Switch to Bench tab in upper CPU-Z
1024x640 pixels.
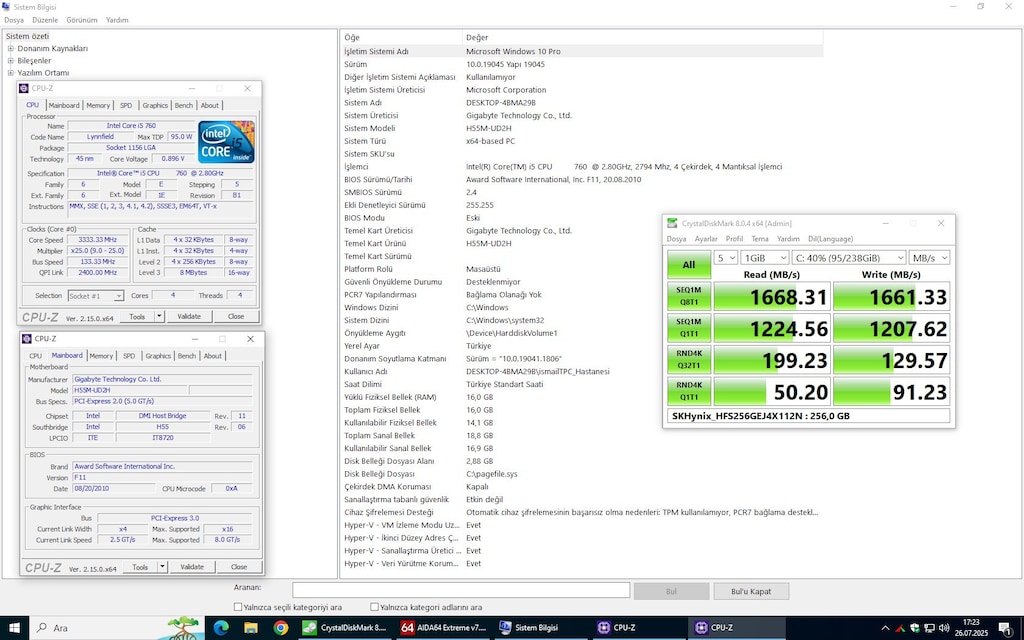184,105
